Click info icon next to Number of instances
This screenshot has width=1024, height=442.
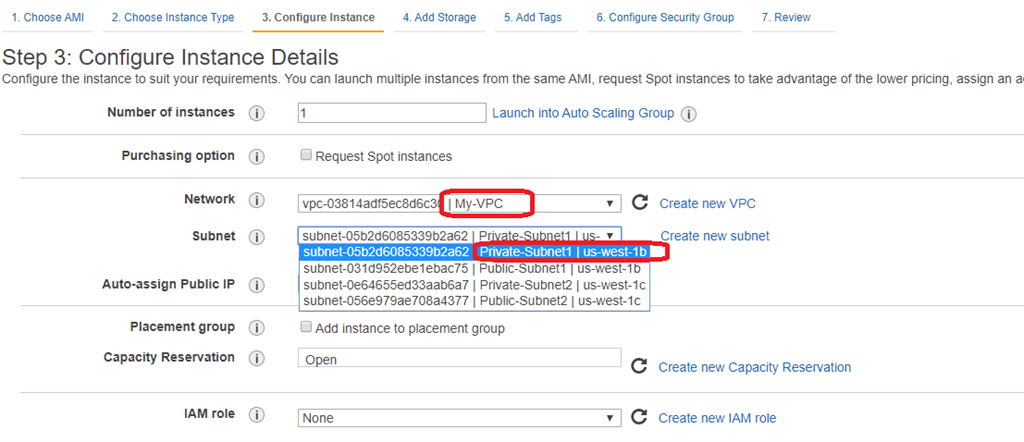(256, 113)
